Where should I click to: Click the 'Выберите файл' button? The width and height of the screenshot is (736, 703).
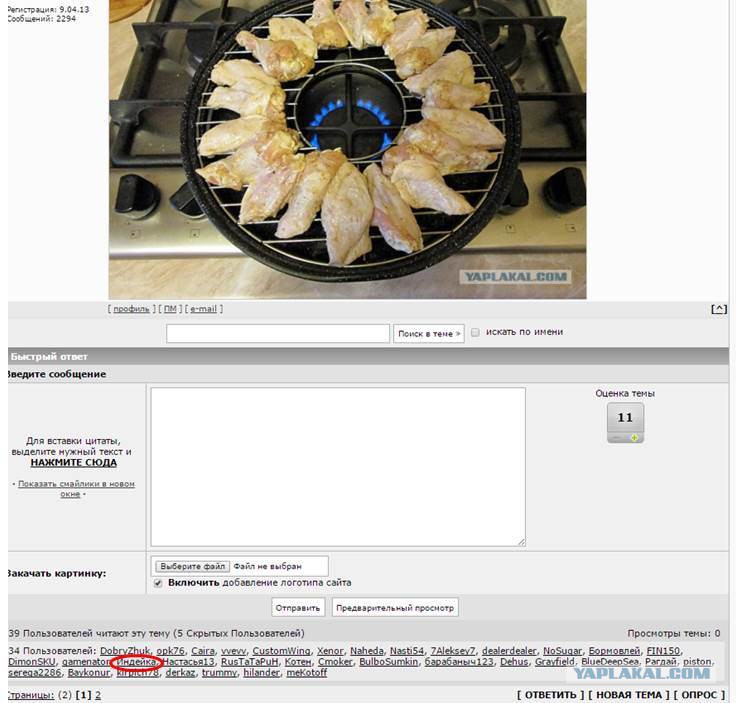click(192, 566)
